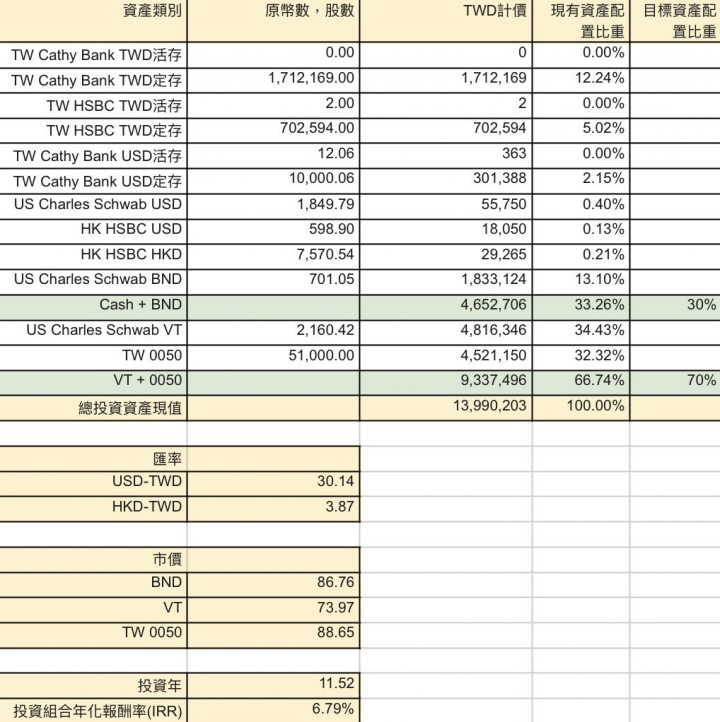The height and width of the screenshot is (722, 720).
Task: Select the 702,594.00 amount cell
Action: [273, 131]
